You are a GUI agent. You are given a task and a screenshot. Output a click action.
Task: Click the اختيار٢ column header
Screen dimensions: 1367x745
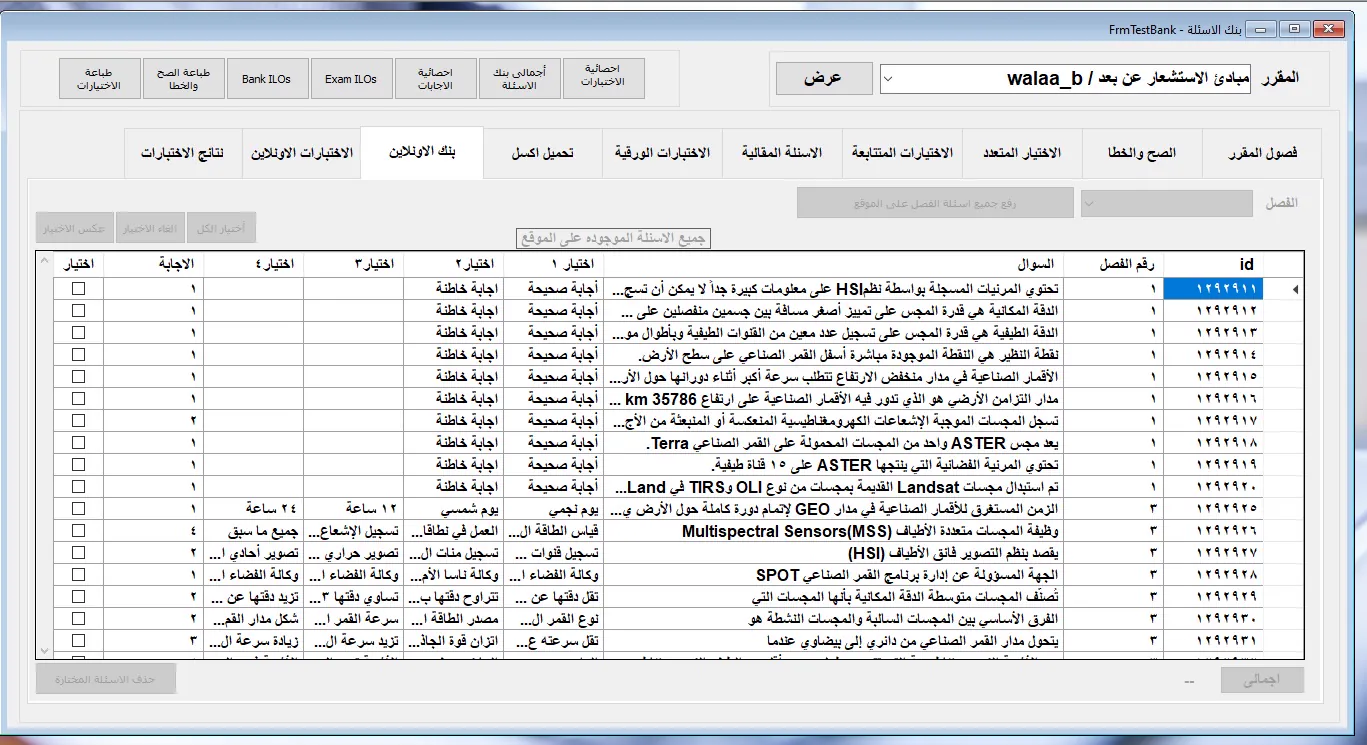454,264
